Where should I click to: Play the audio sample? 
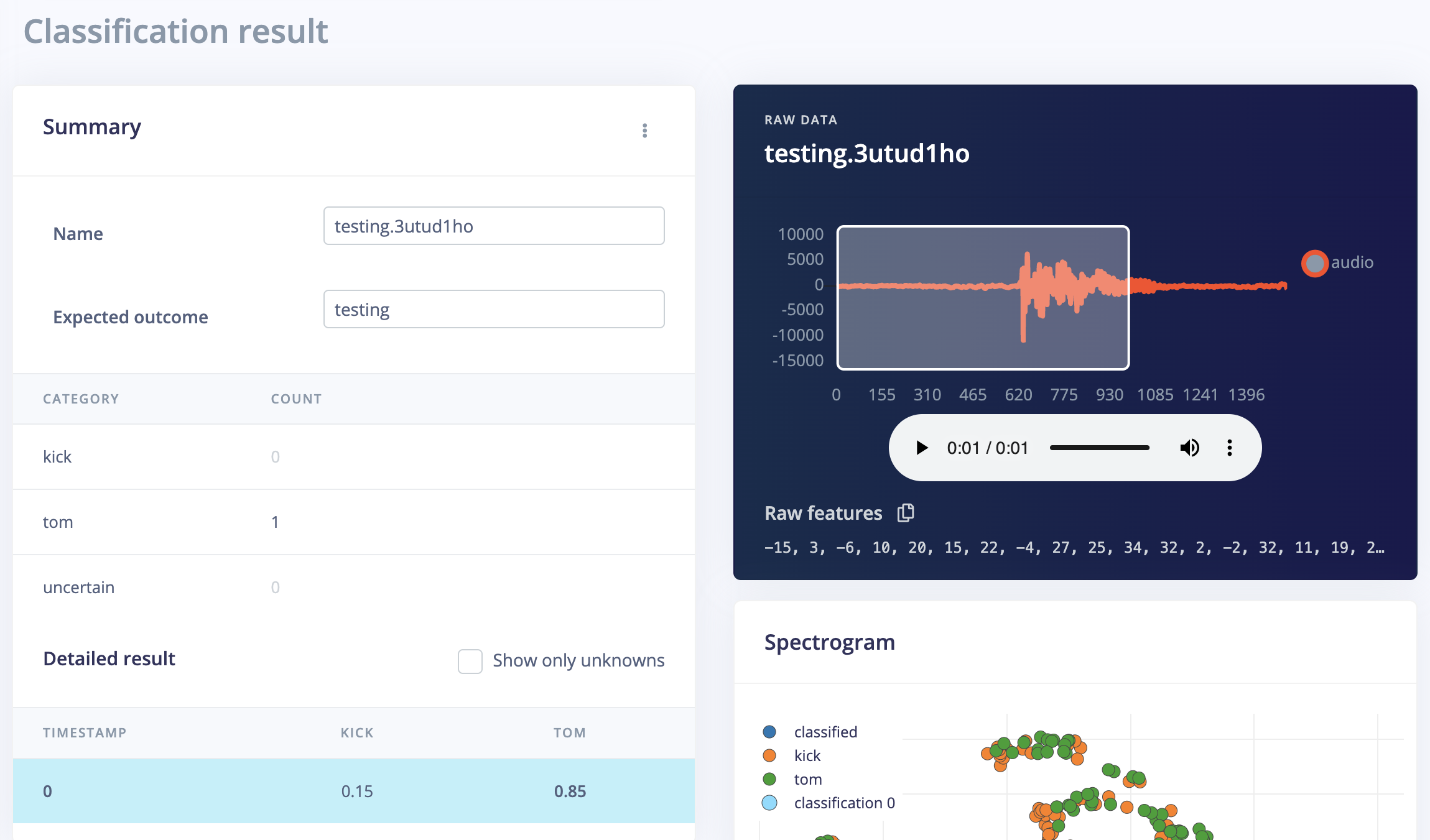(x=922, y=448)
